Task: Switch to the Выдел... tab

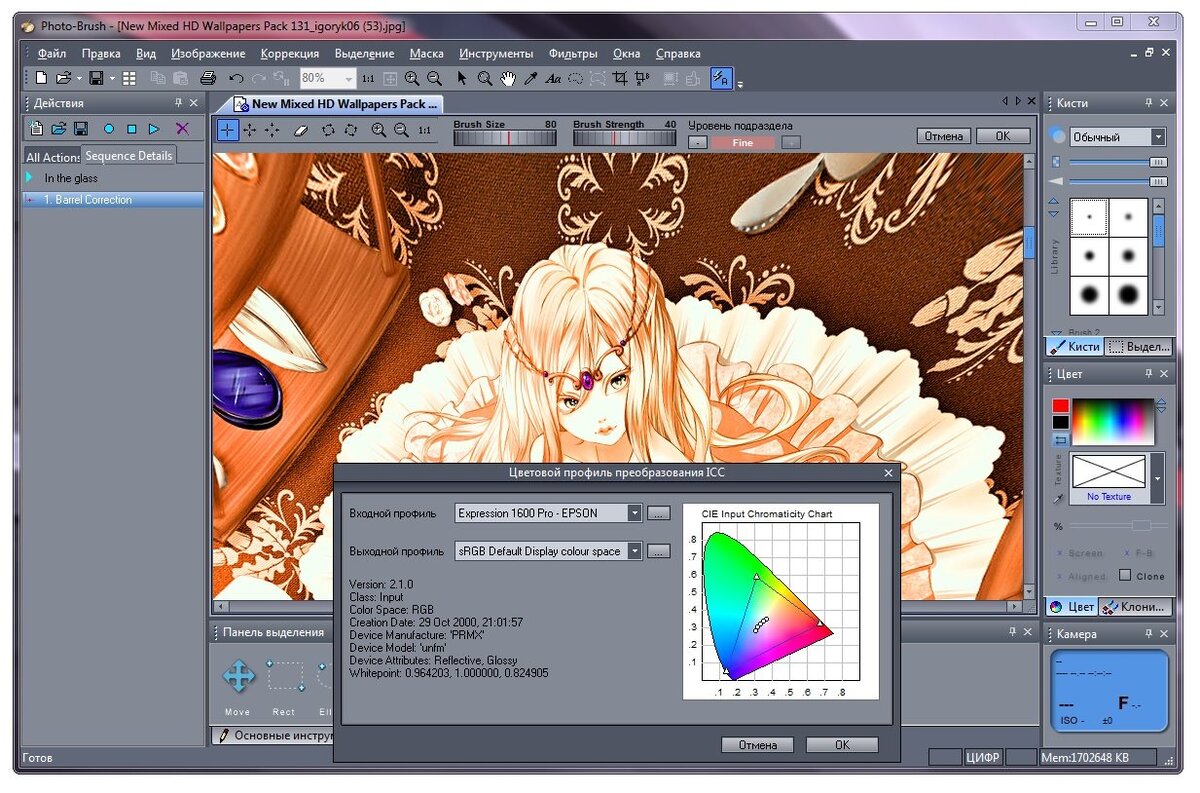Action: [x=1139, y=347]
